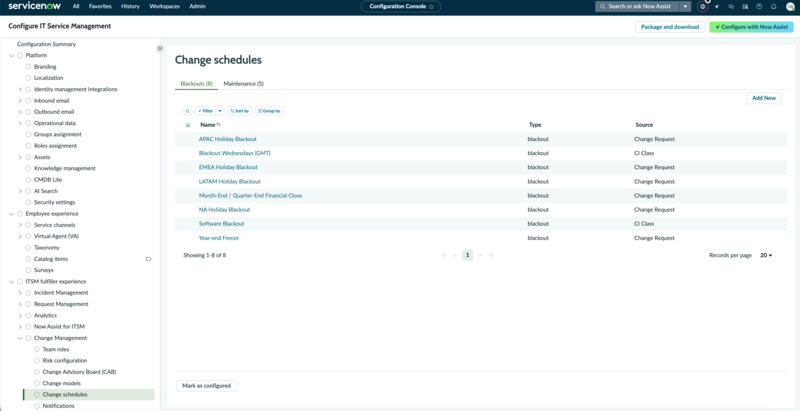Open the Favorites menu

[100, 7]
